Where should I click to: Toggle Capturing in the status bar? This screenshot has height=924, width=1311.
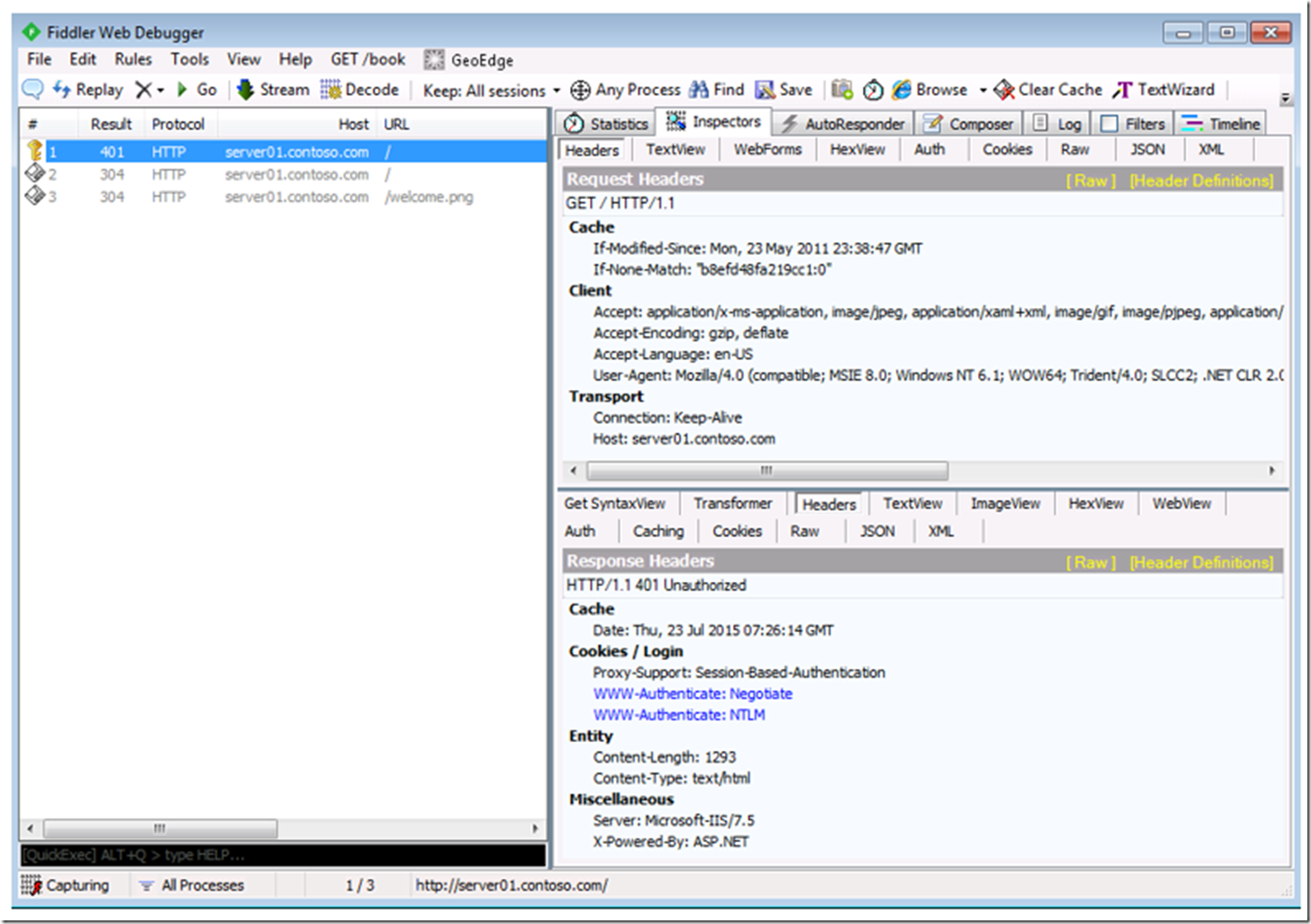tap(66, 885)
